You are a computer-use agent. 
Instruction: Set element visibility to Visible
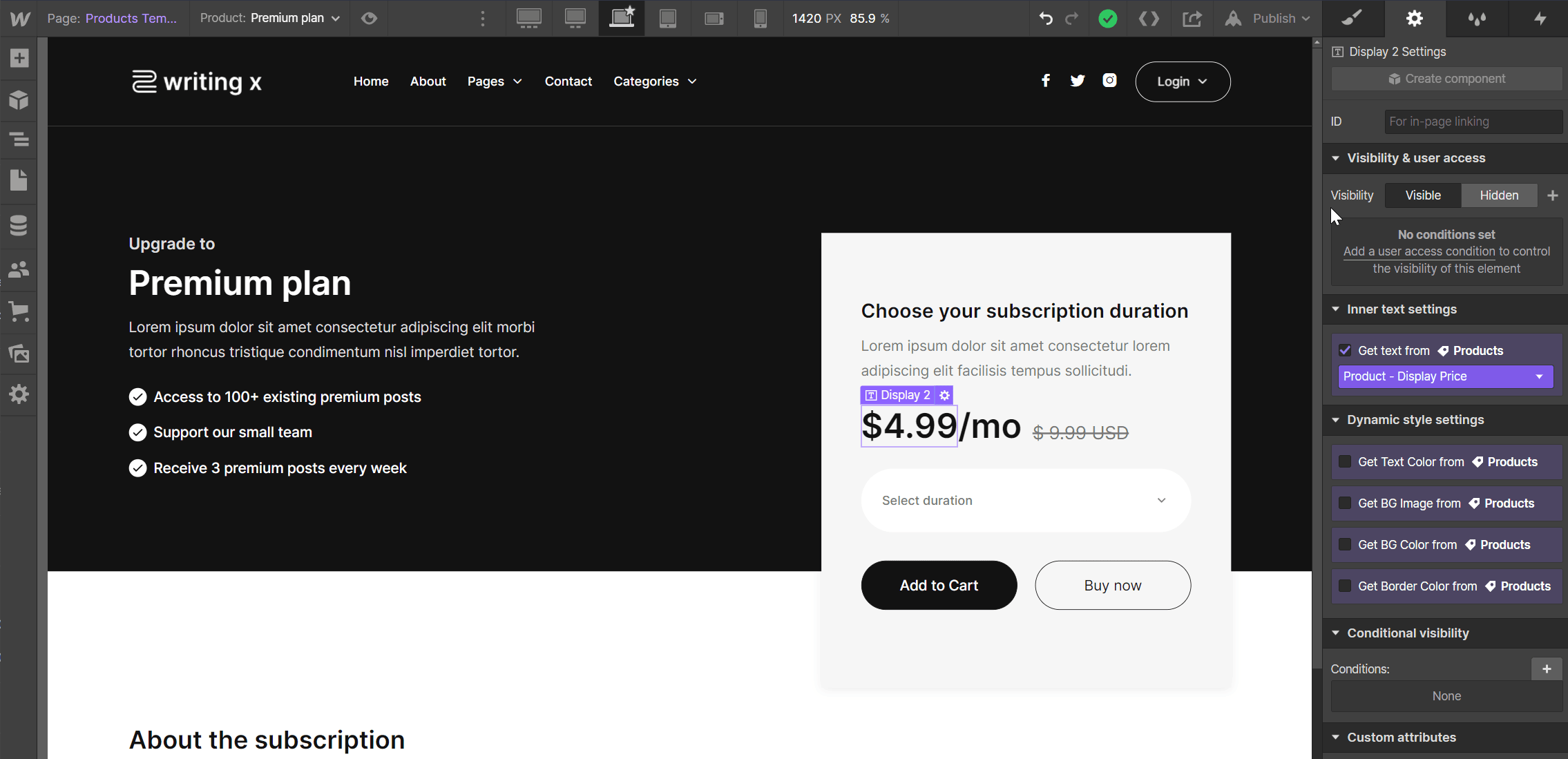[1422, 195]
